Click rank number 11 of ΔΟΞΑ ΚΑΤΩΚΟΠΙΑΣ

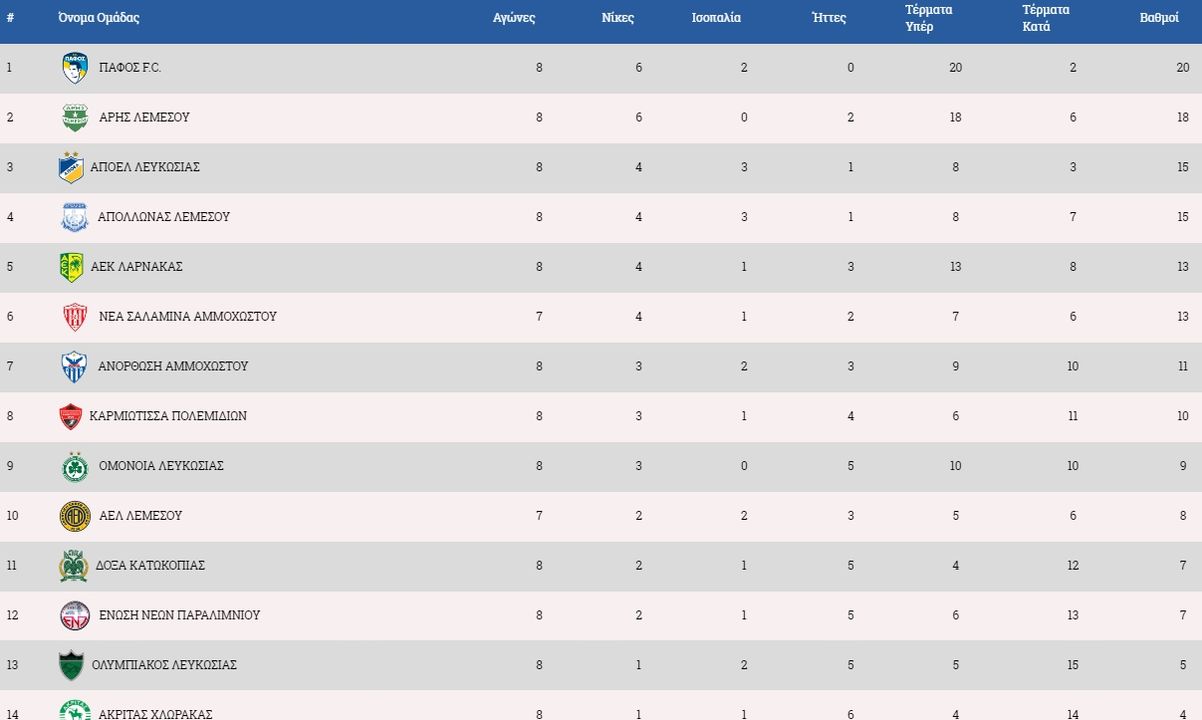pos(11,566)
